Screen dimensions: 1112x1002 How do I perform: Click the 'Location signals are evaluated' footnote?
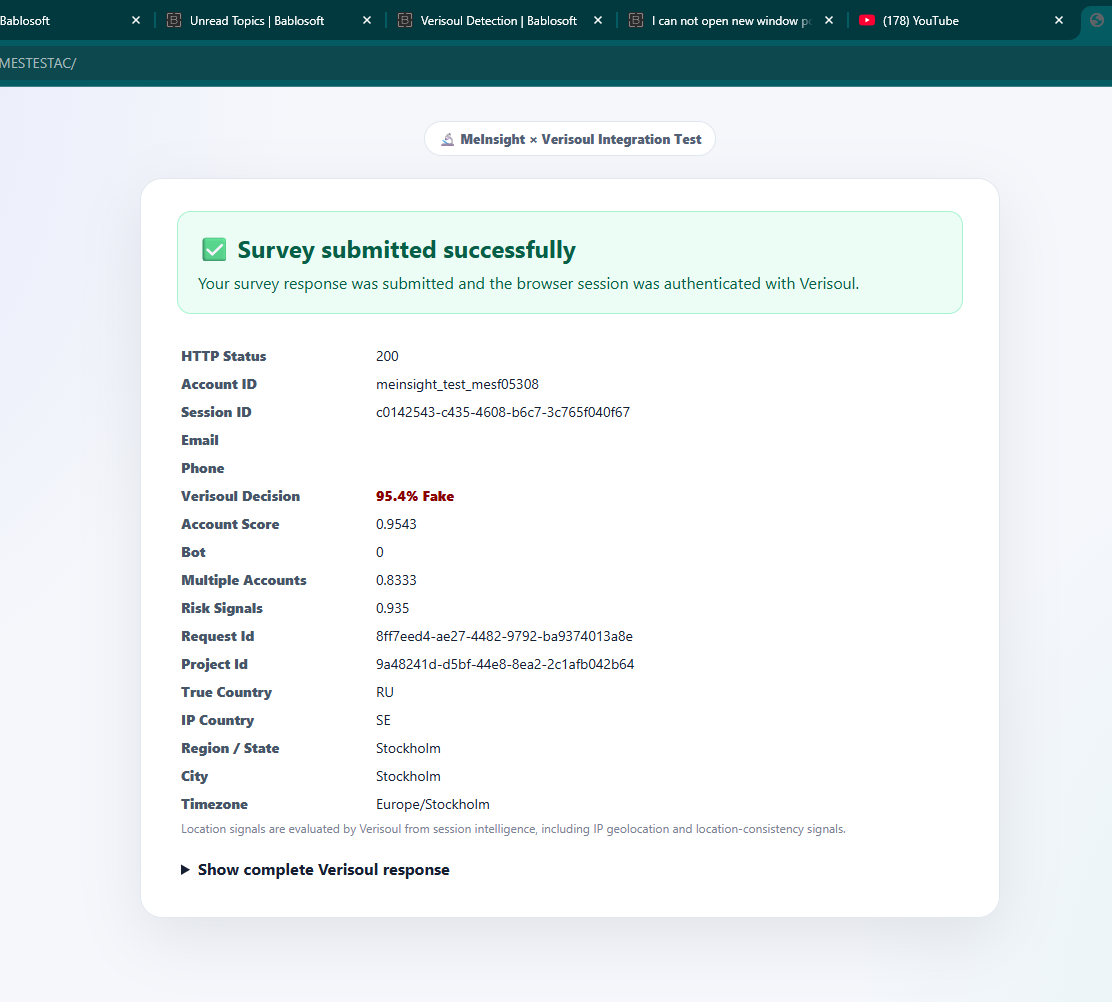[x=513, y=829]
